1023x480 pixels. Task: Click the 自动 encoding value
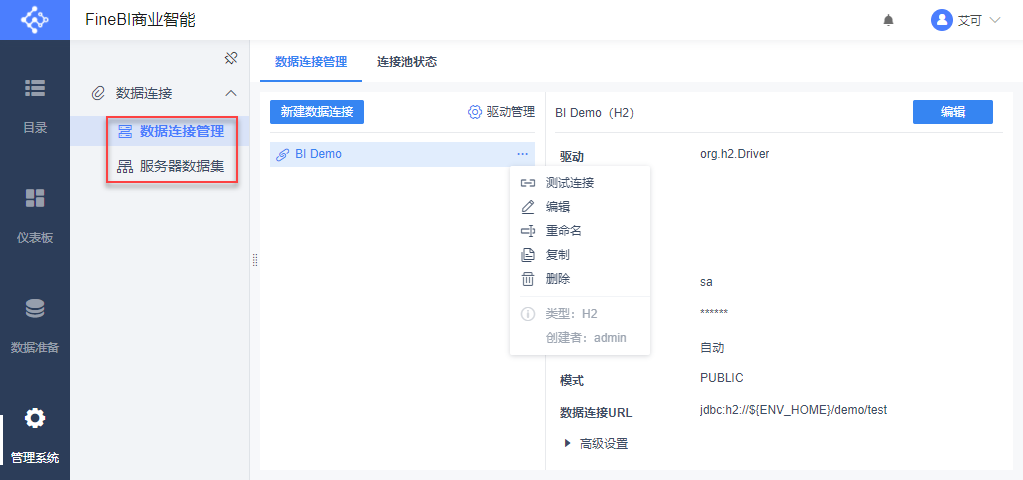click(x=712, y=348)
